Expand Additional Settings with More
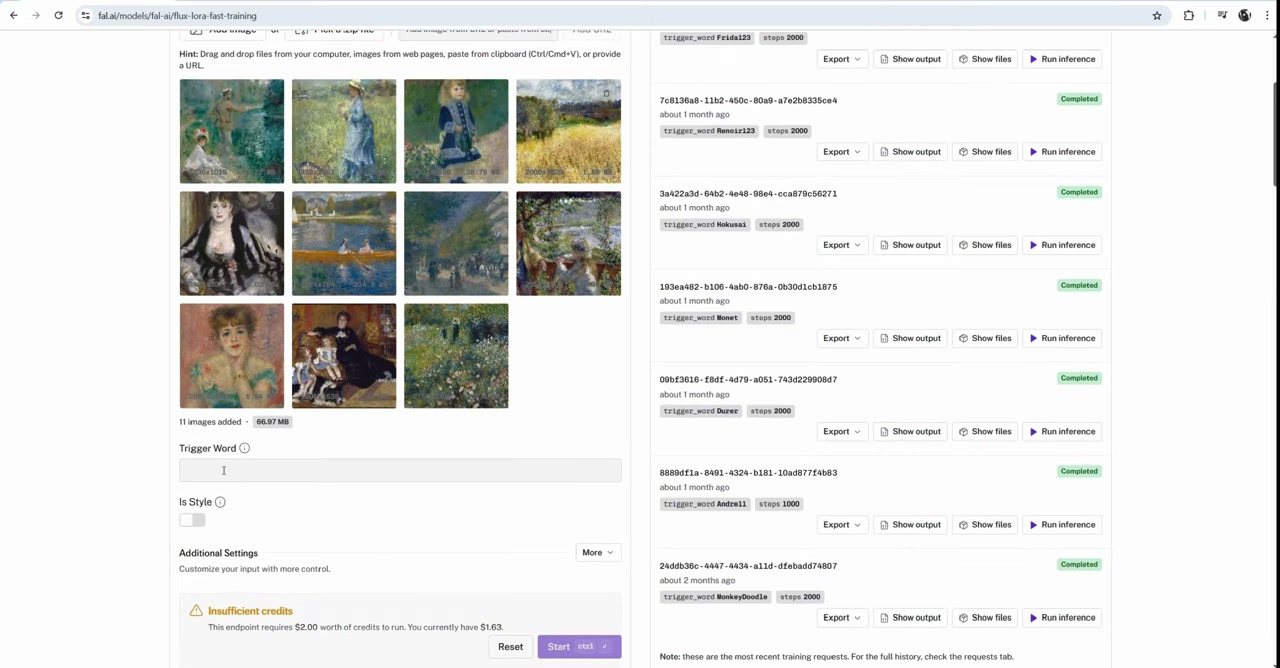Screen dimensions: 1280x668 [x=598, y=552]
